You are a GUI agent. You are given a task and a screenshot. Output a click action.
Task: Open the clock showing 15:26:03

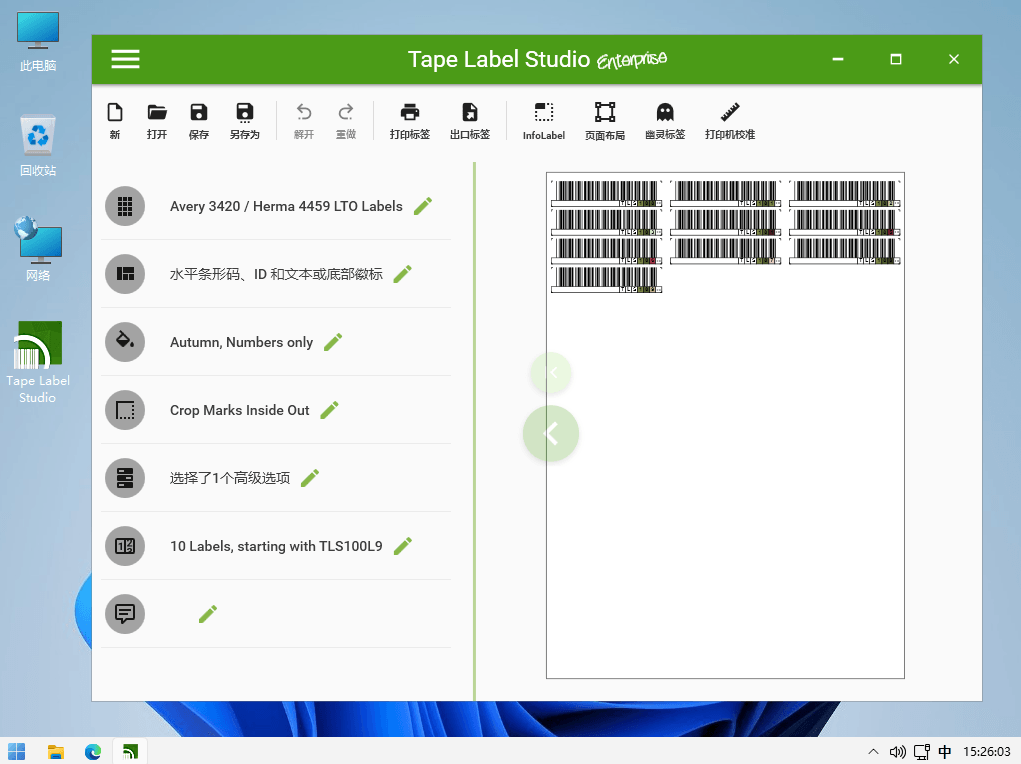click(x=986, y=752)
